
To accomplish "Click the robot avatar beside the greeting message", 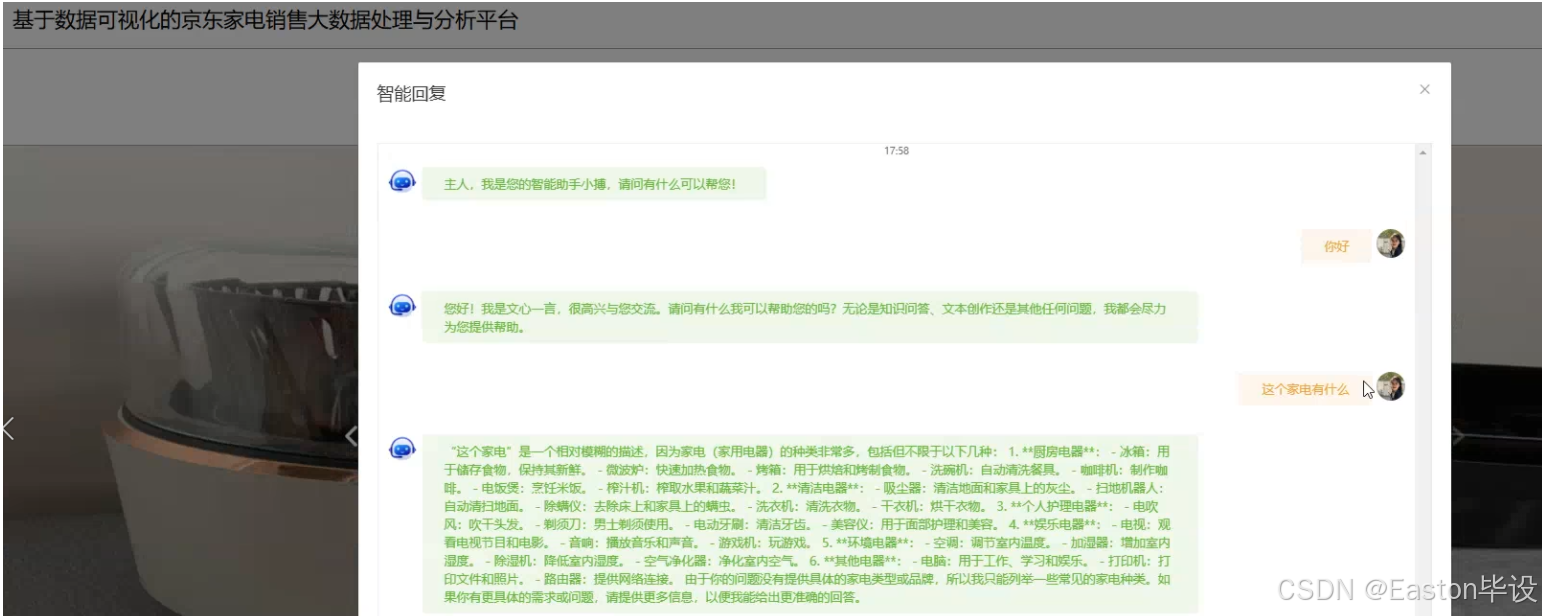I will [402, 181].
